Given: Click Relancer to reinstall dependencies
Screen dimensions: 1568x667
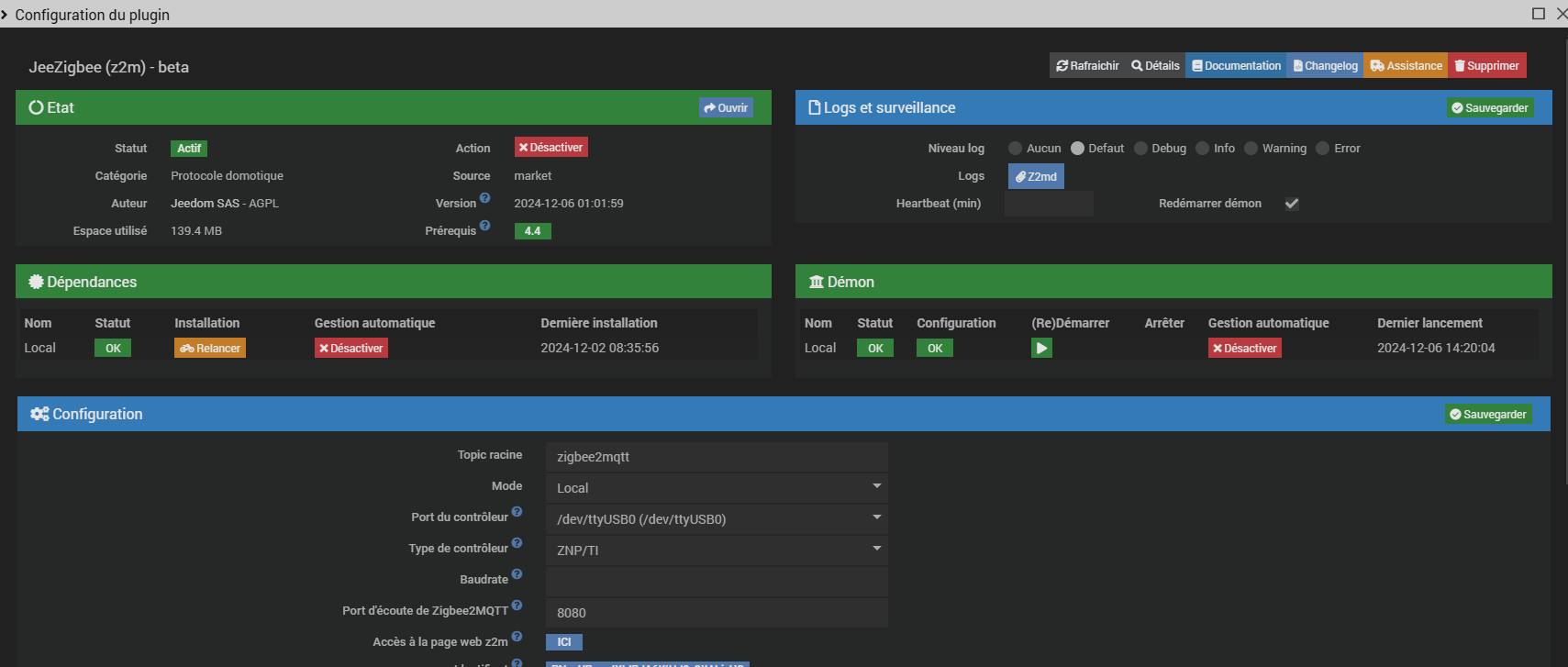Looking at the screenshot, I should coord(210,349).
